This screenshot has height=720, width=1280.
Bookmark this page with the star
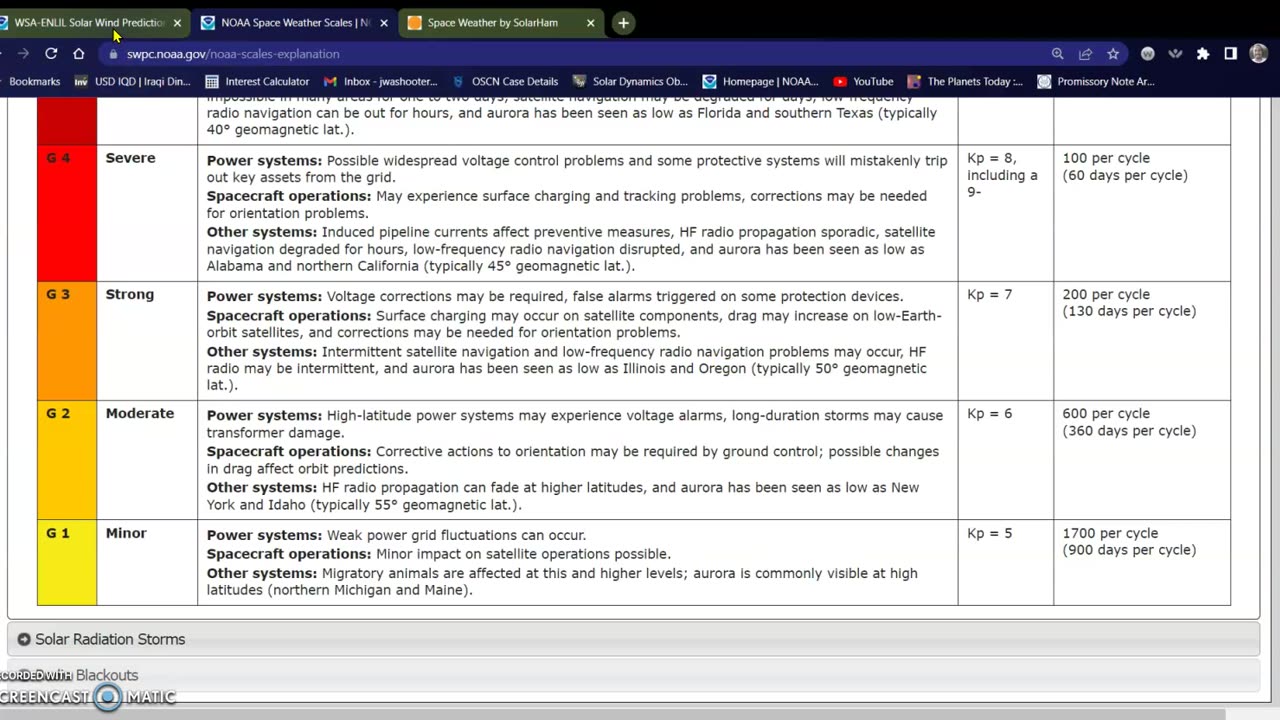(1113, 54)
